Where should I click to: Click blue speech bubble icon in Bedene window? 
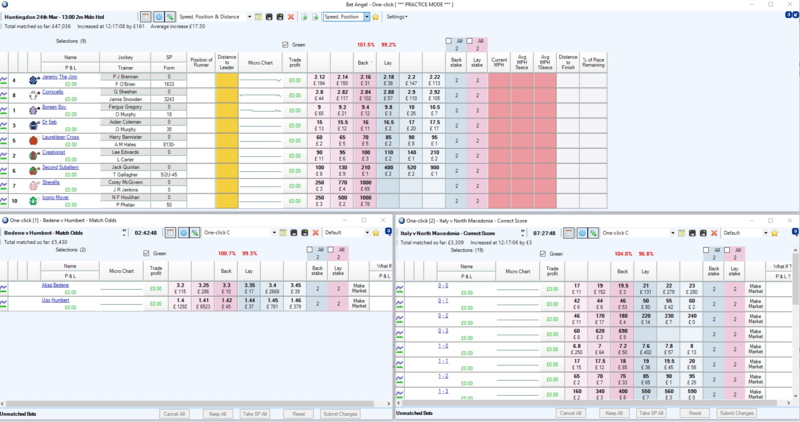tap(388, 232)
